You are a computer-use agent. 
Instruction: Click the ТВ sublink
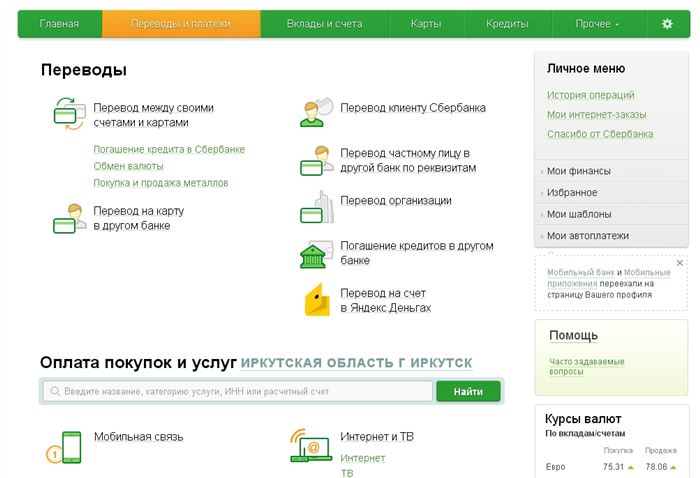(347, 473)
